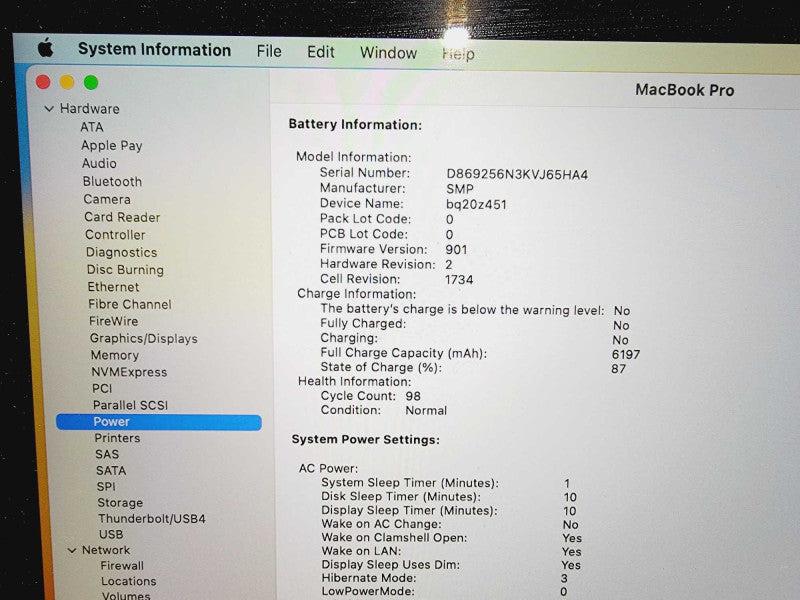Select the highlighted Power item
This screenshot has width=800, height=600.
[x=159, y=422]
